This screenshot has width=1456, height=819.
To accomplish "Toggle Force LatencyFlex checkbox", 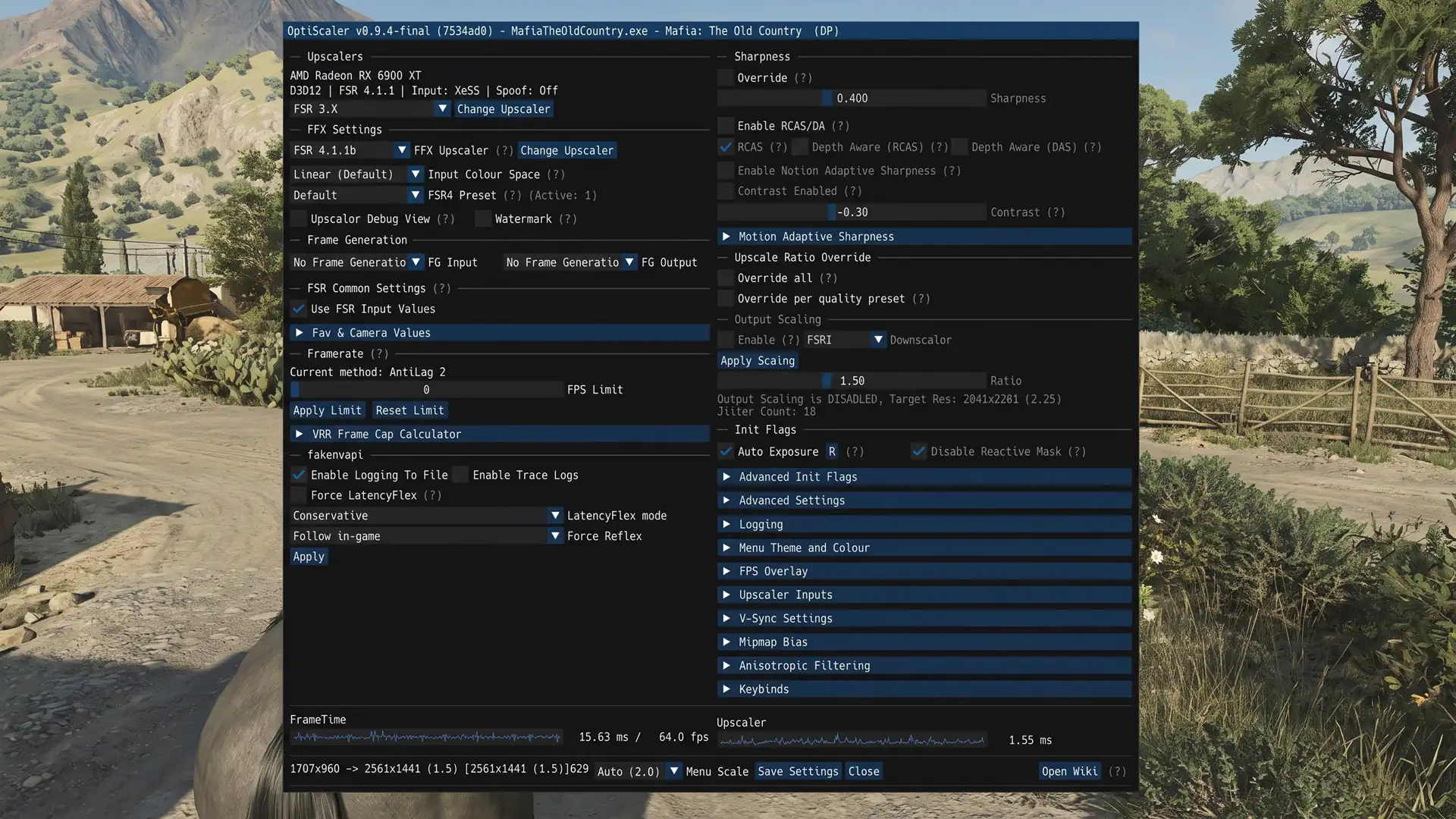I will pos(299,496).
